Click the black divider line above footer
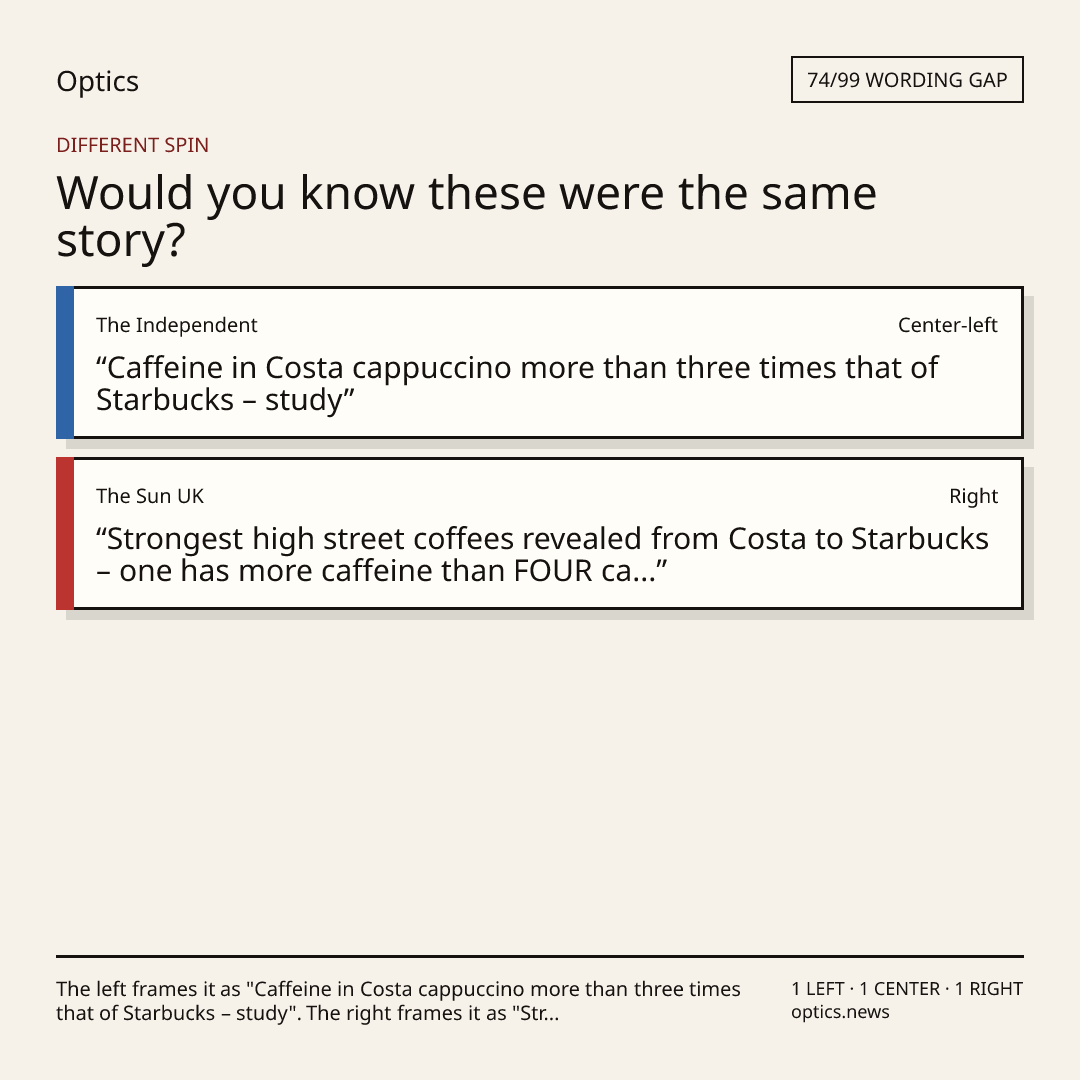Image resolution: width=1080 pixels, height=1080 pixels. (540, 956)
